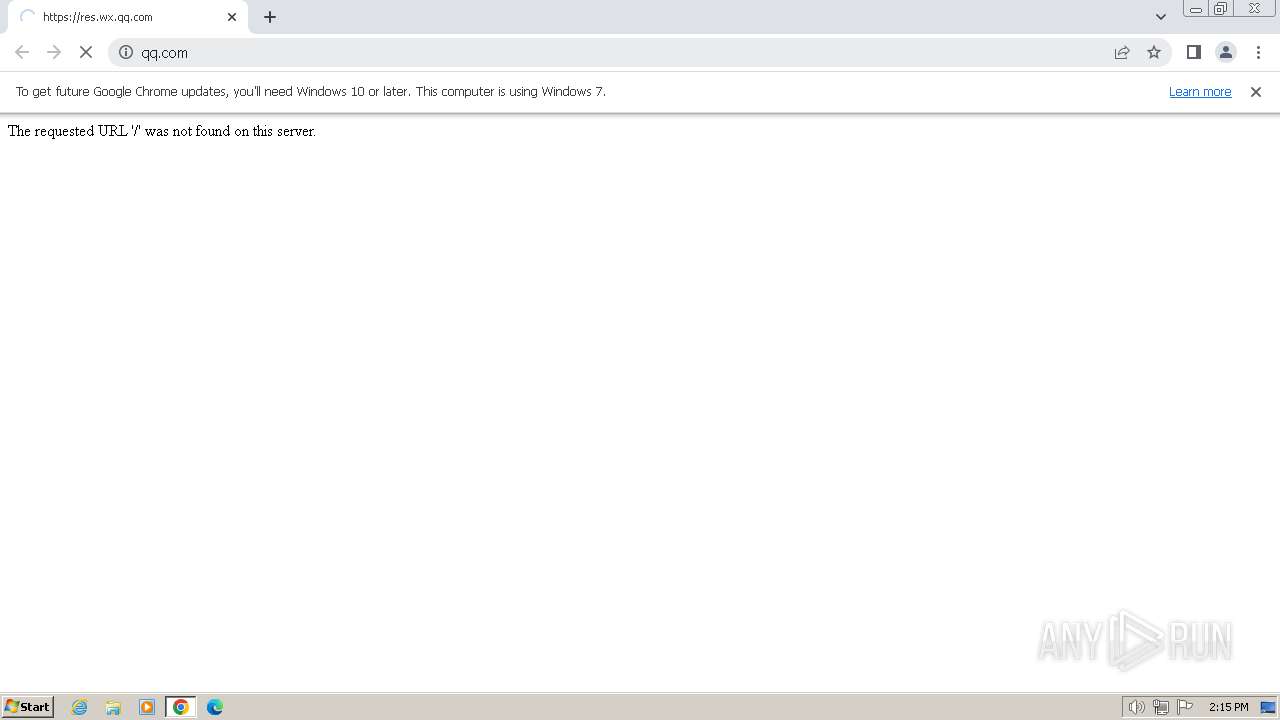
Task: Stop loading the page with the X button
Action: click(x=86, y=52)
